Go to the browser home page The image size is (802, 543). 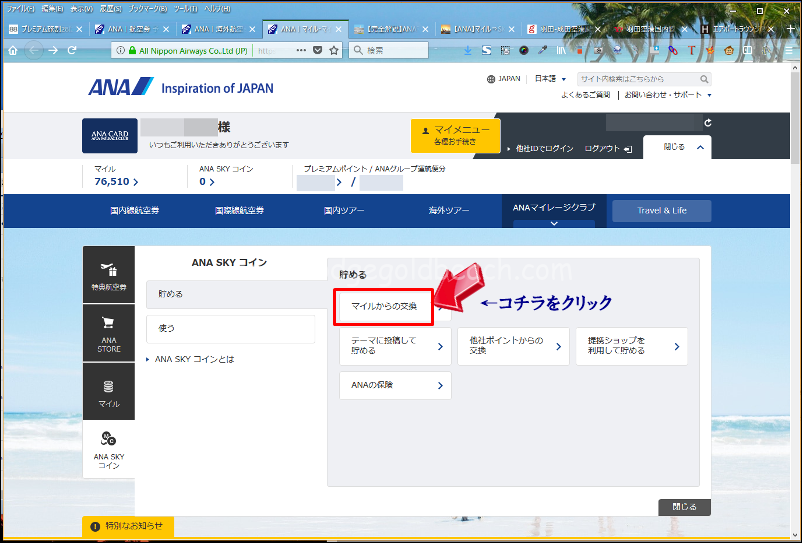pyautogui.click(x=13, y=51)
